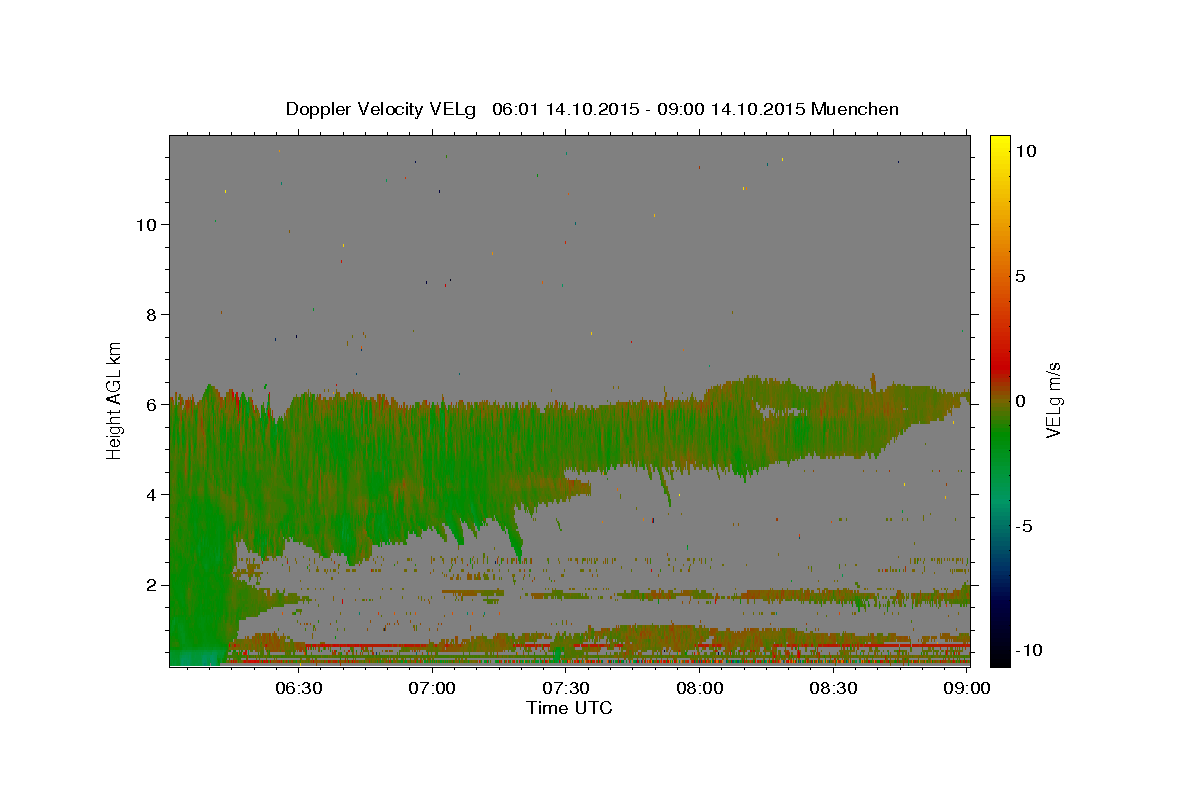This screenshot has width=1200, height=800.
Task: Click the height axis label 8
Action: [150, 314]
